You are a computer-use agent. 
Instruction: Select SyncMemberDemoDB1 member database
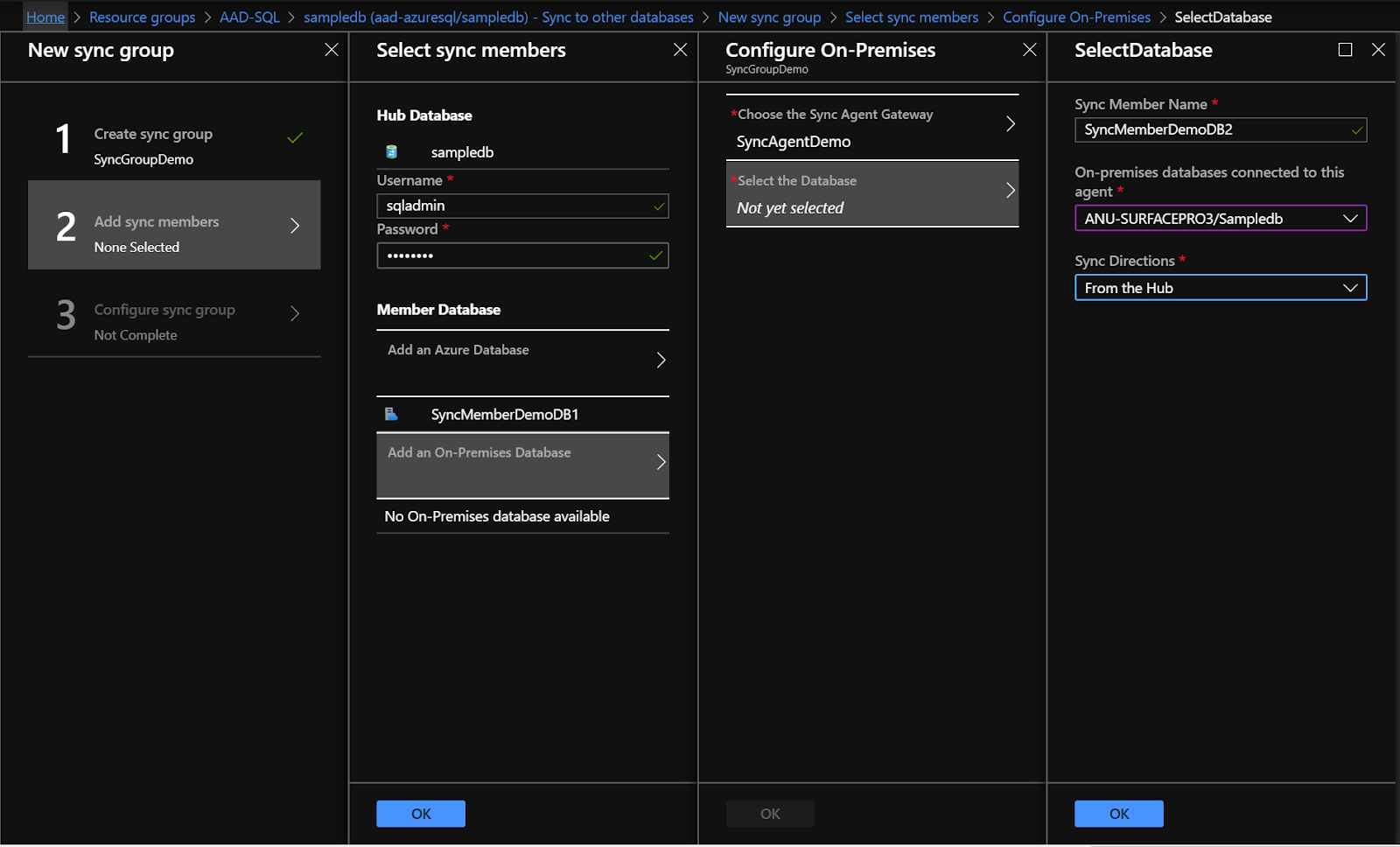[x=522, y=415]
